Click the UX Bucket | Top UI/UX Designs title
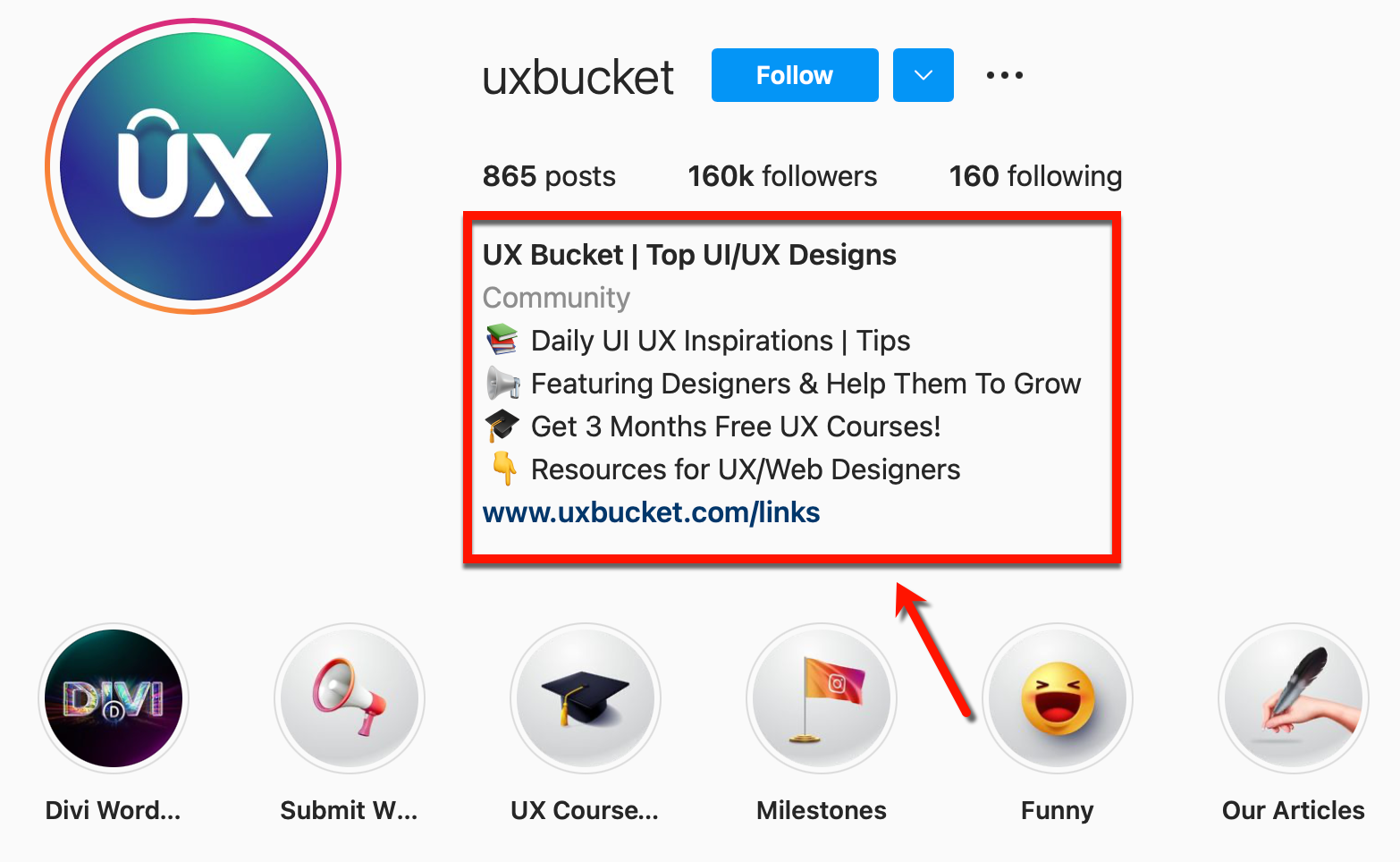This screenshot has height=862, width=1400. point(689,255)
